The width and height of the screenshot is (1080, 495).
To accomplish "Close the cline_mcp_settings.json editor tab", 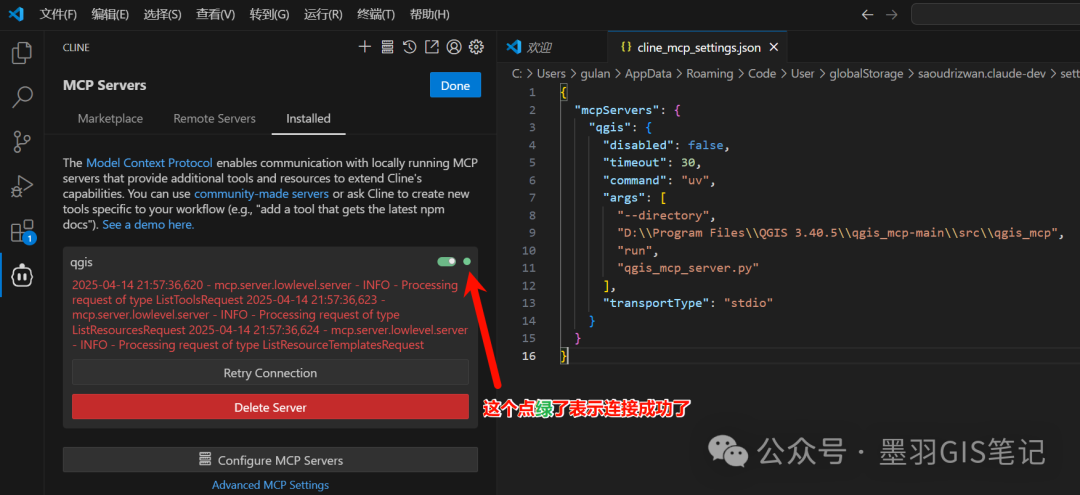I will 774,47.
